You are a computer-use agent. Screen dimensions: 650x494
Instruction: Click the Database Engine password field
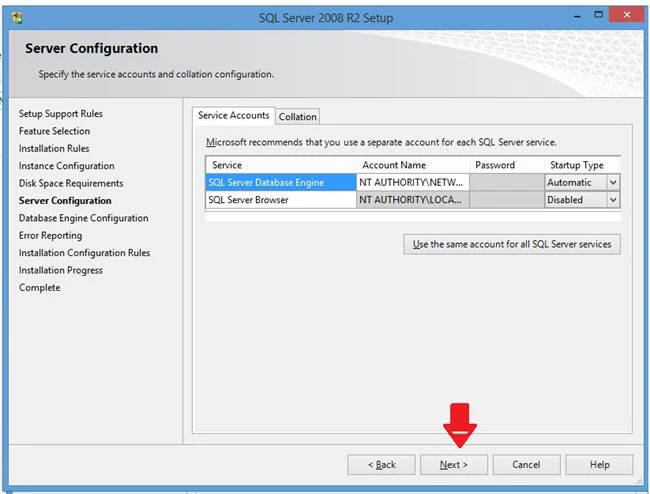(507, 182)
